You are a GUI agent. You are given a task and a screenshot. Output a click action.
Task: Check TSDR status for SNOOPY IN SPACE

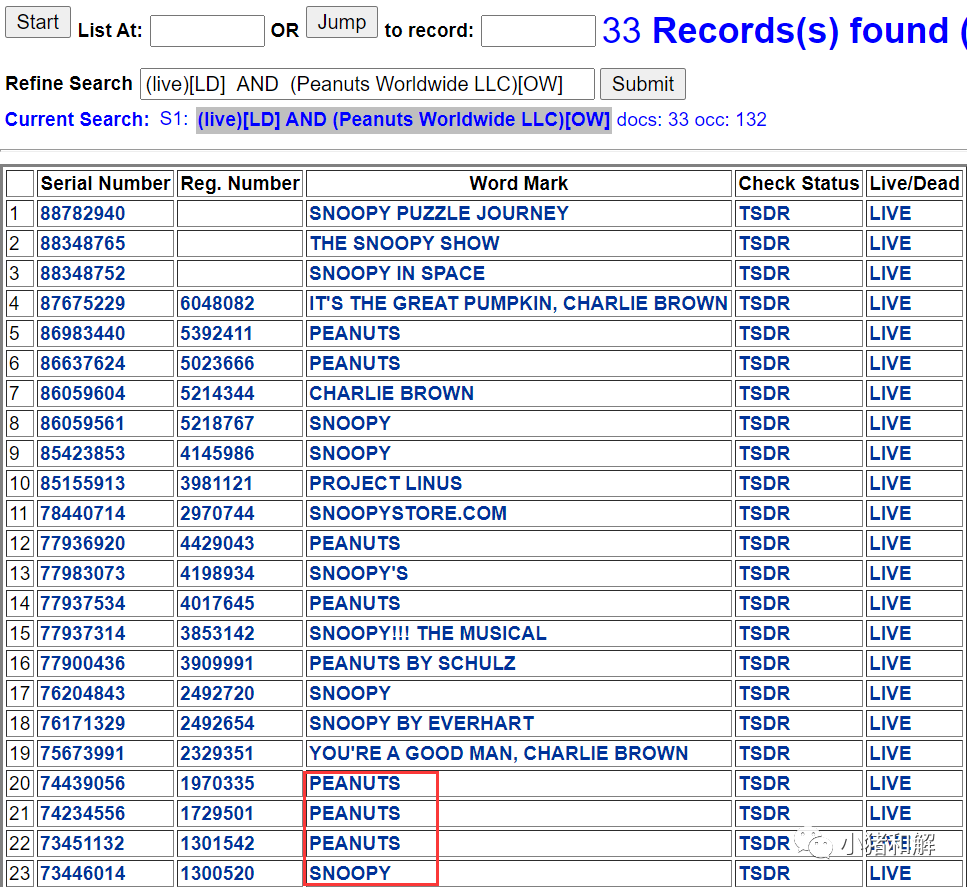[x=764, y=273]
